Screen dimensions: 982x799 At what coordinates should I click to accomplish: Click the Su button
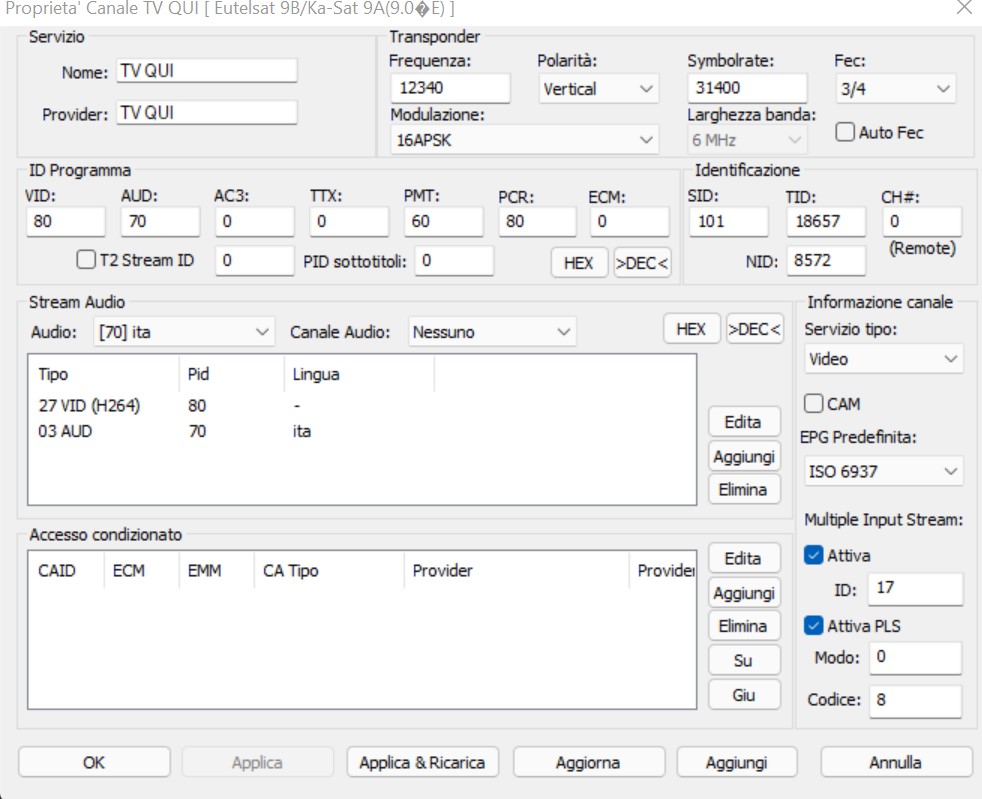click(744, 660)
